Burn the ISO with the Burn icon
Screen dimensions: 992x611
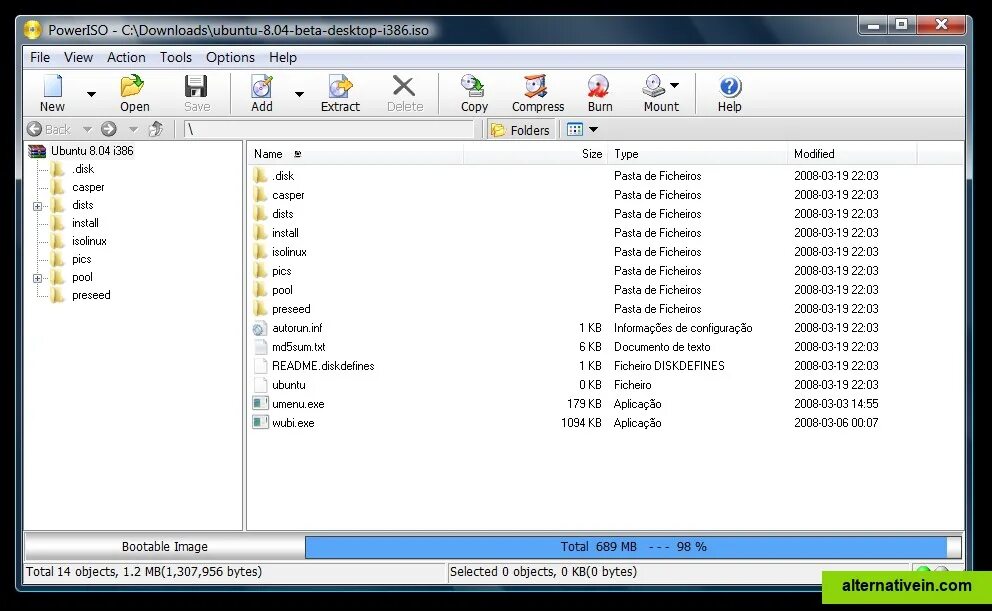pos(599,92)
